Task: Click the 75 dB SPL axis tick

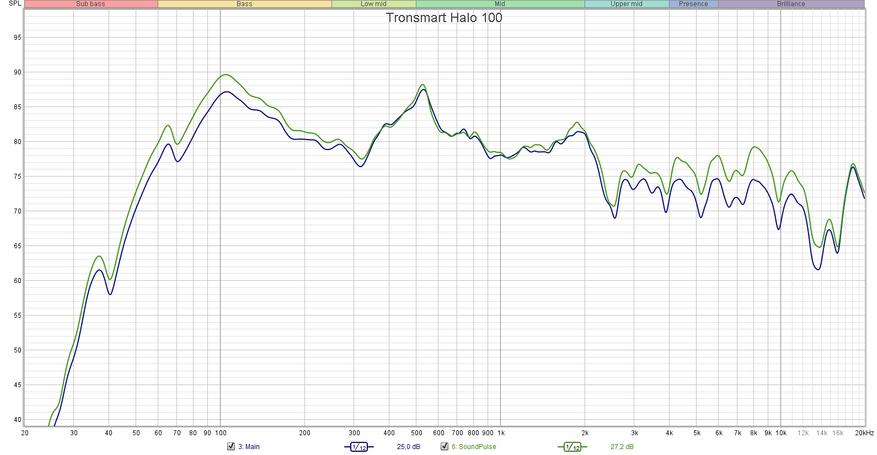Action: pos(17,177)
